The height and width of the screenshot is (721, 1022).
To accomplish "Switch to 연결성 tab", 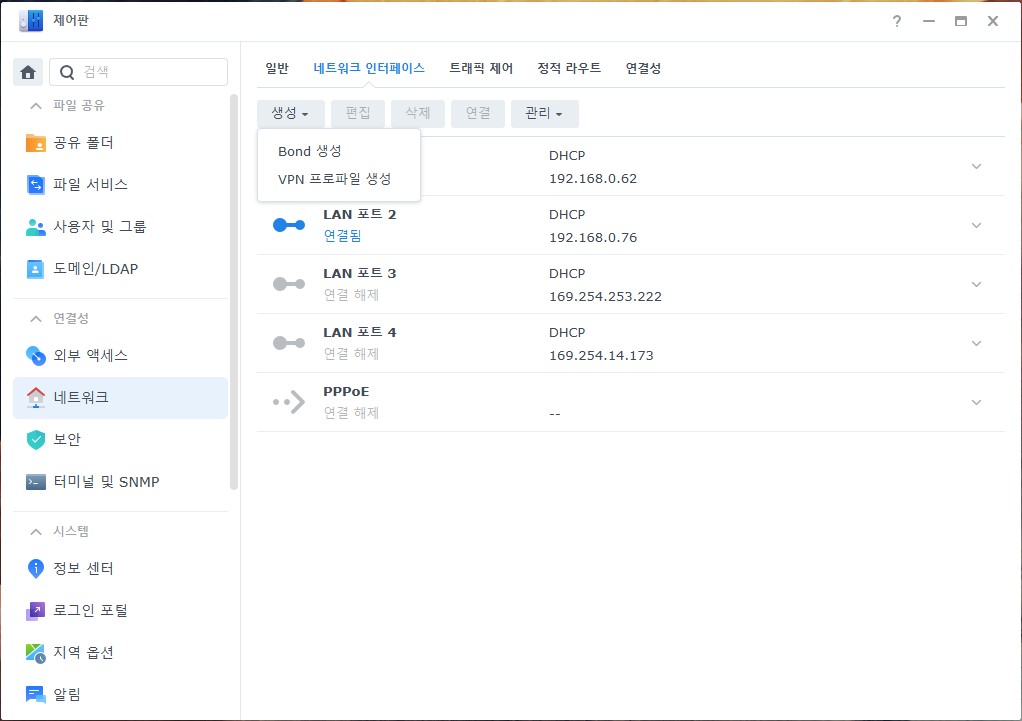I will pos(643,68).
